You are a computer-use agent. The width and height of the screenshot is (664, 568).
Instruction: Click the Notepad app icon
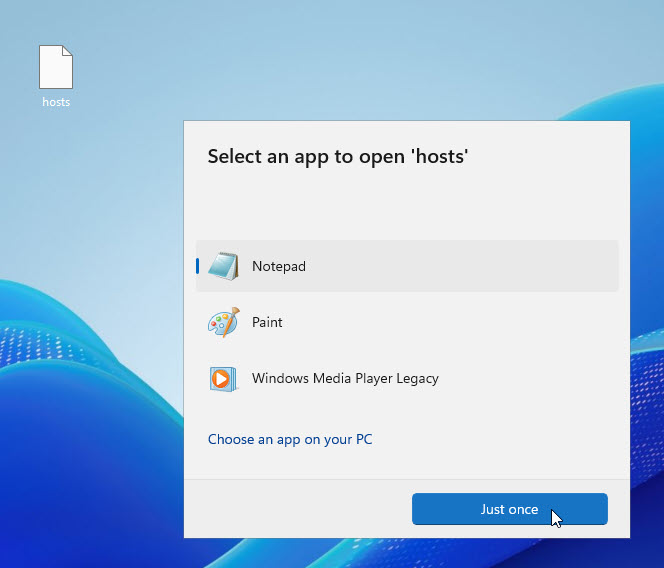point(224,266)
